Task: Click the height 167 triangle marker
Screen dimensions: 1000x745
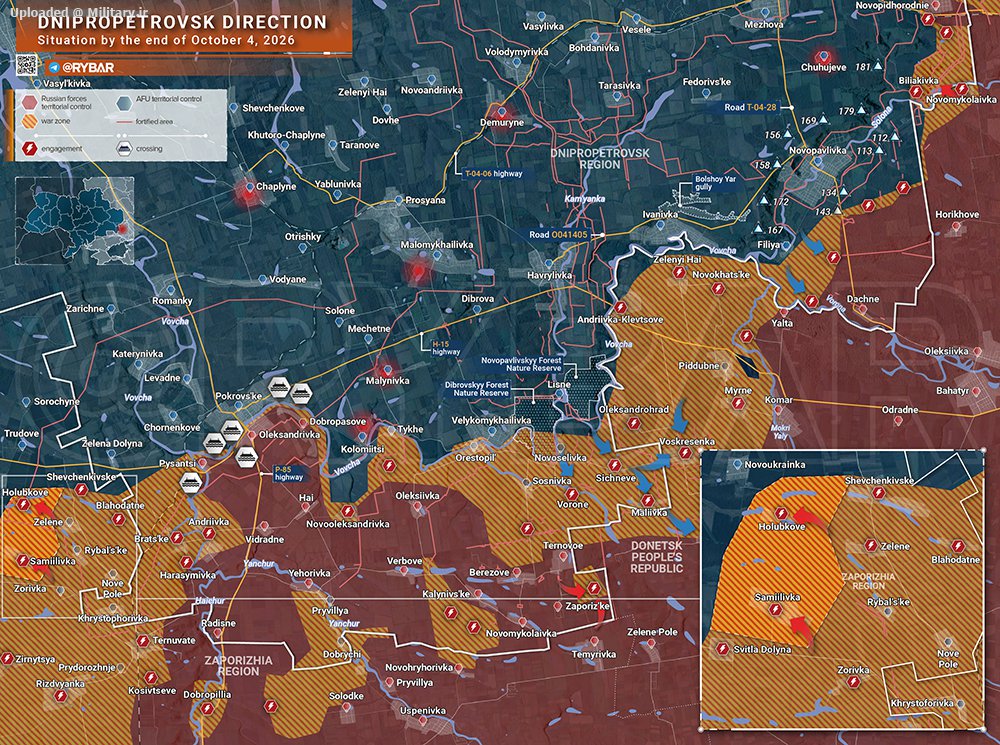Action: pyautogui.click(x=758, y=228)
